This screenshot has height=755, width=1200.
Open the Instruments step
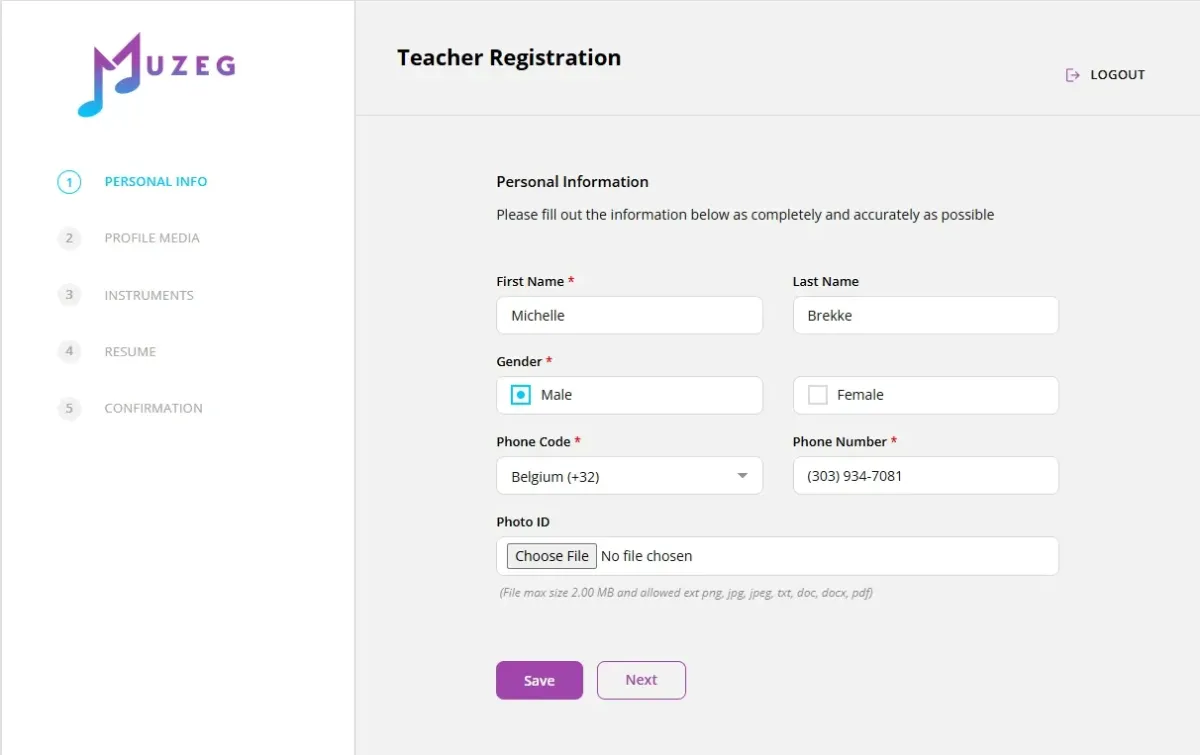(x=149, y=295)
